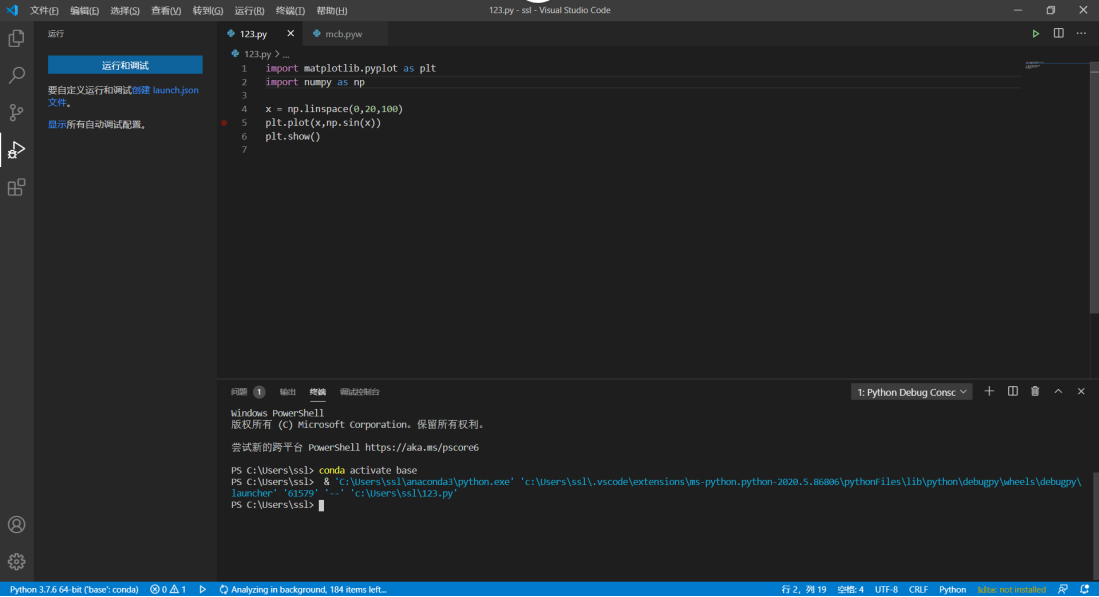Maximize the panel with chevron toggle
This screenshot has height=597, width=1099.
pos(1058,391)
